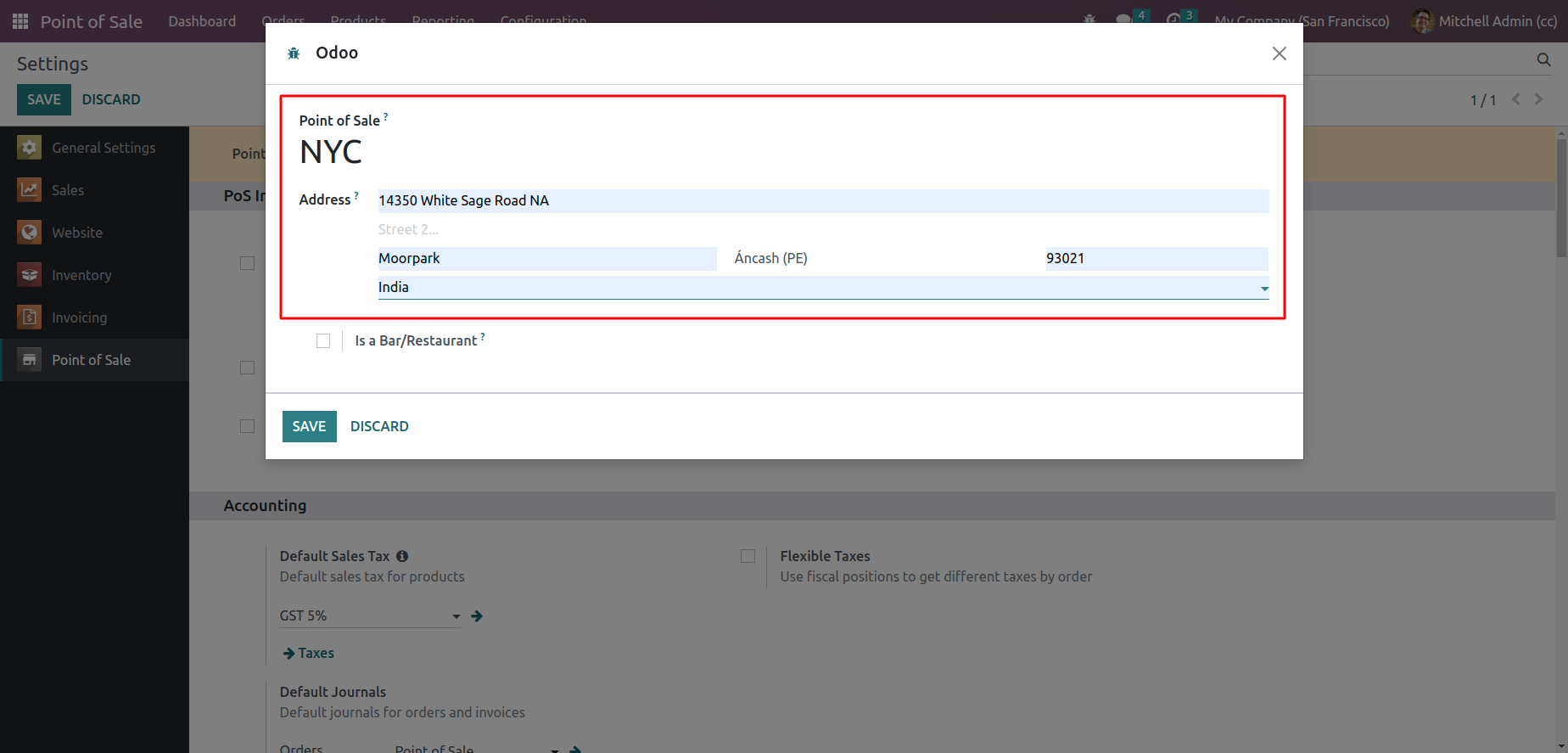Select the Point of Sale shop icon in sidebar
Image resolution: width=1568 pixels, height=753 pixels.
tap(30, 360)
